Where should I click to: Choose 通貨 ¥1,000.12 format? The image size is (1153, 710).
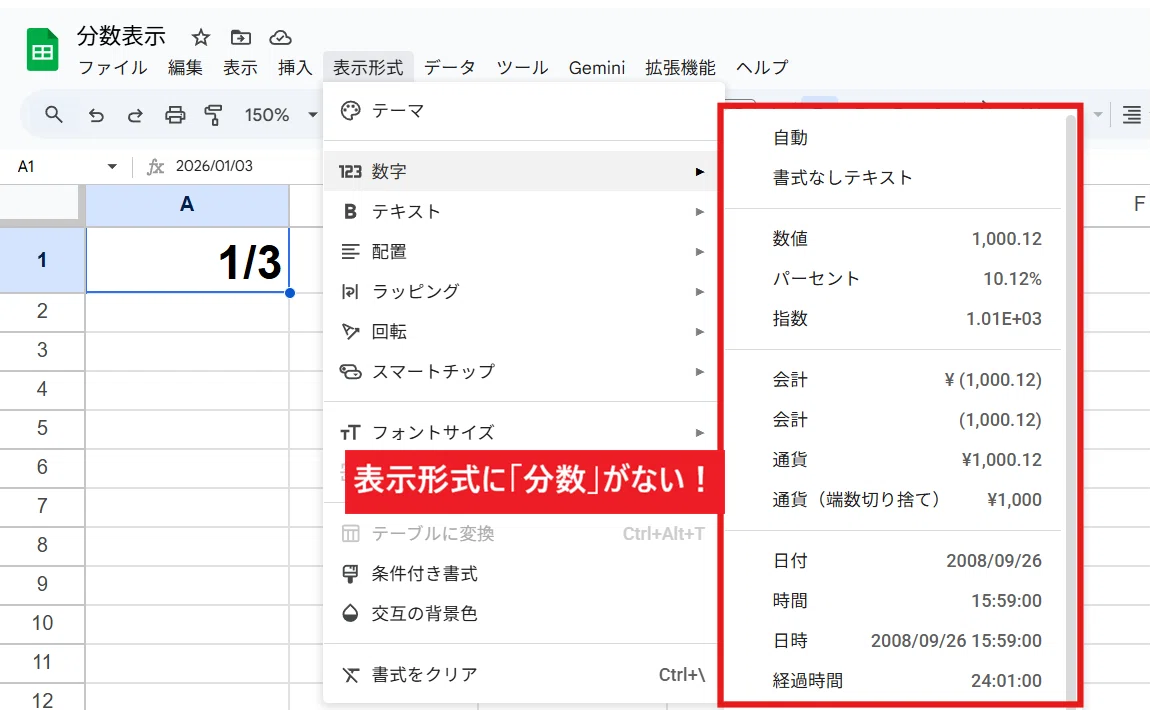[x=893, y=460]
